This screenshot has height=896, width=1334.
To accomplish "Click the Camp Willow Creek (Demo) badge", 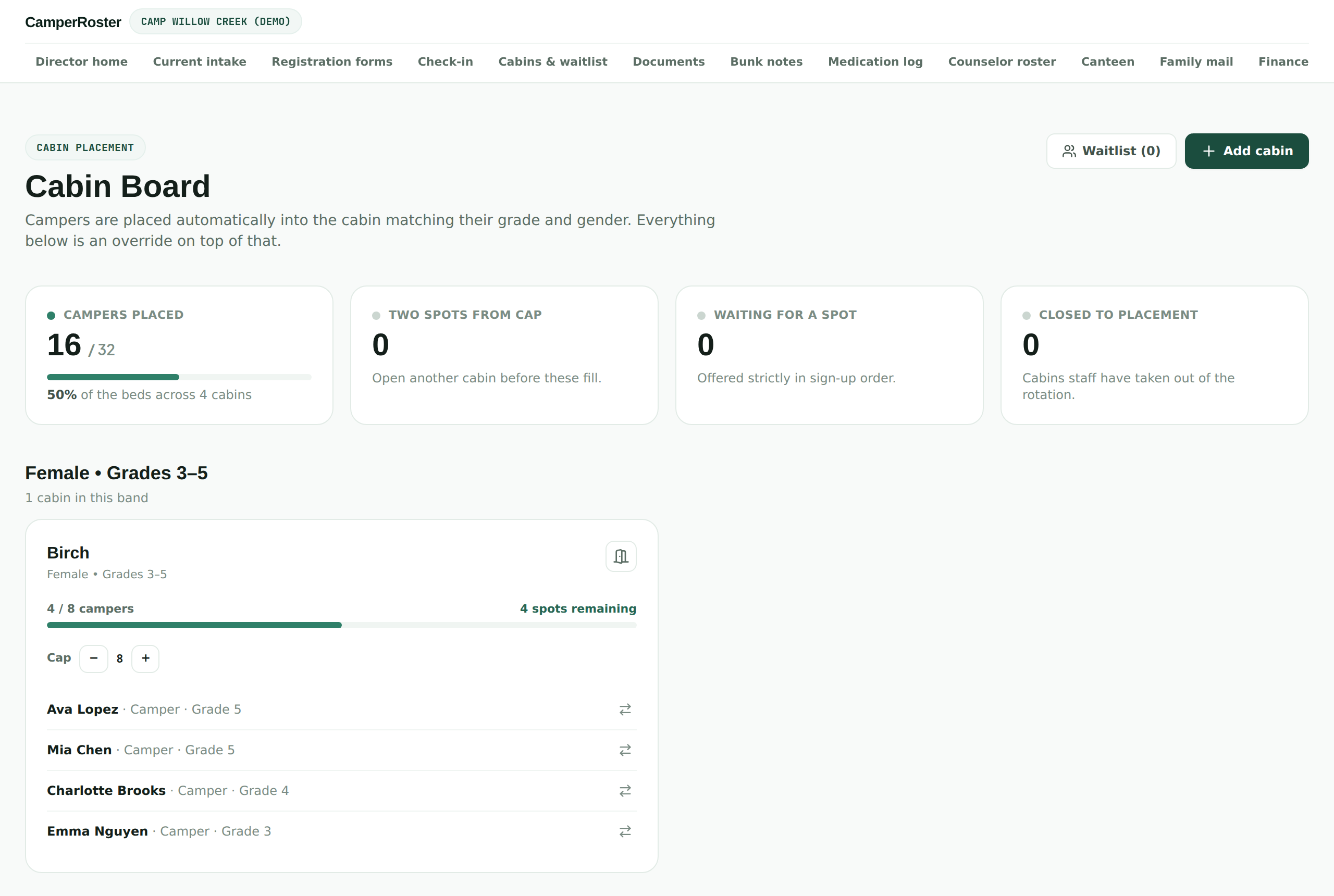I will 216,22.
